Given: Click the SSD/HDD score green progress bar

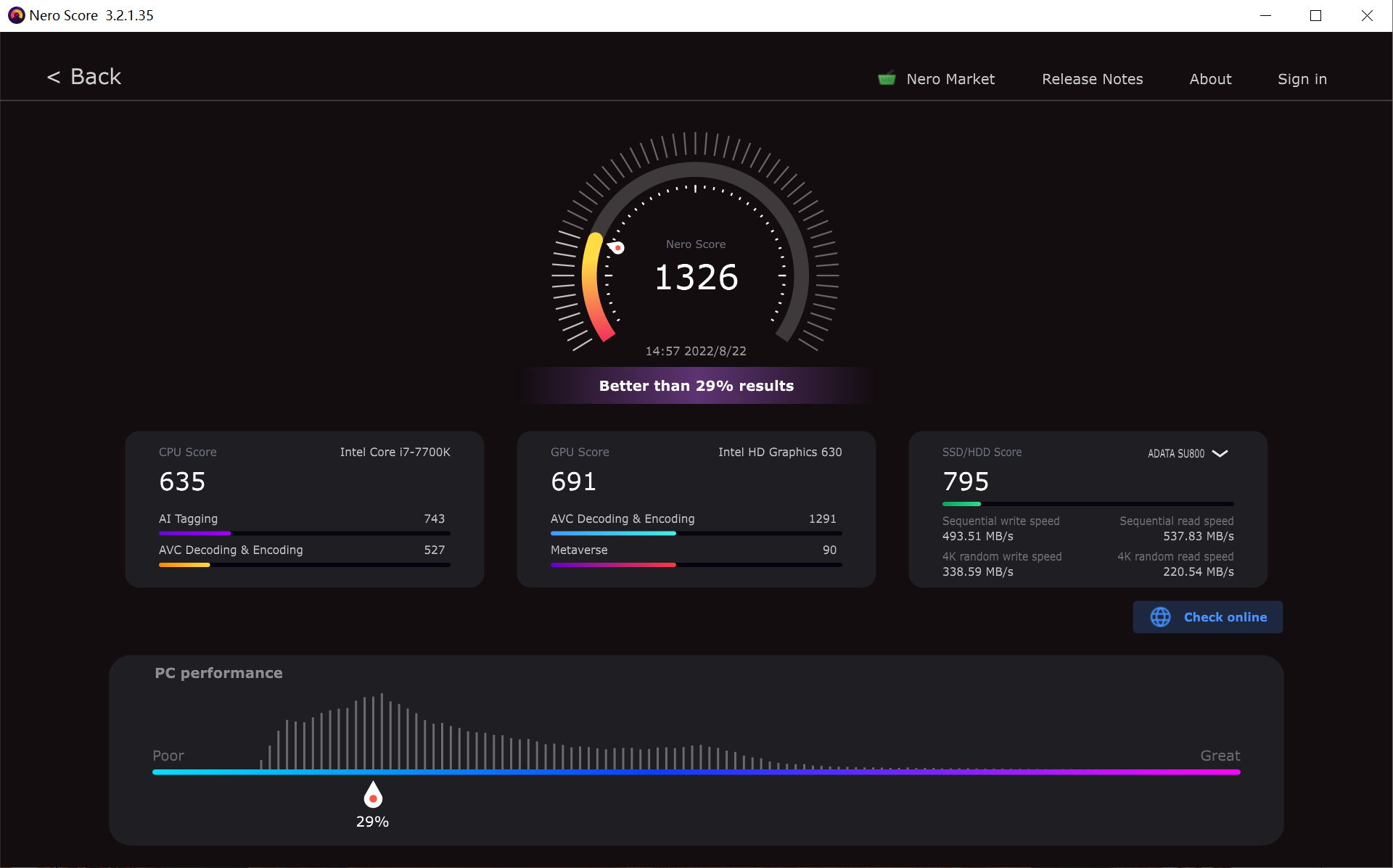Looking at the screenshot, I should 962,504.
